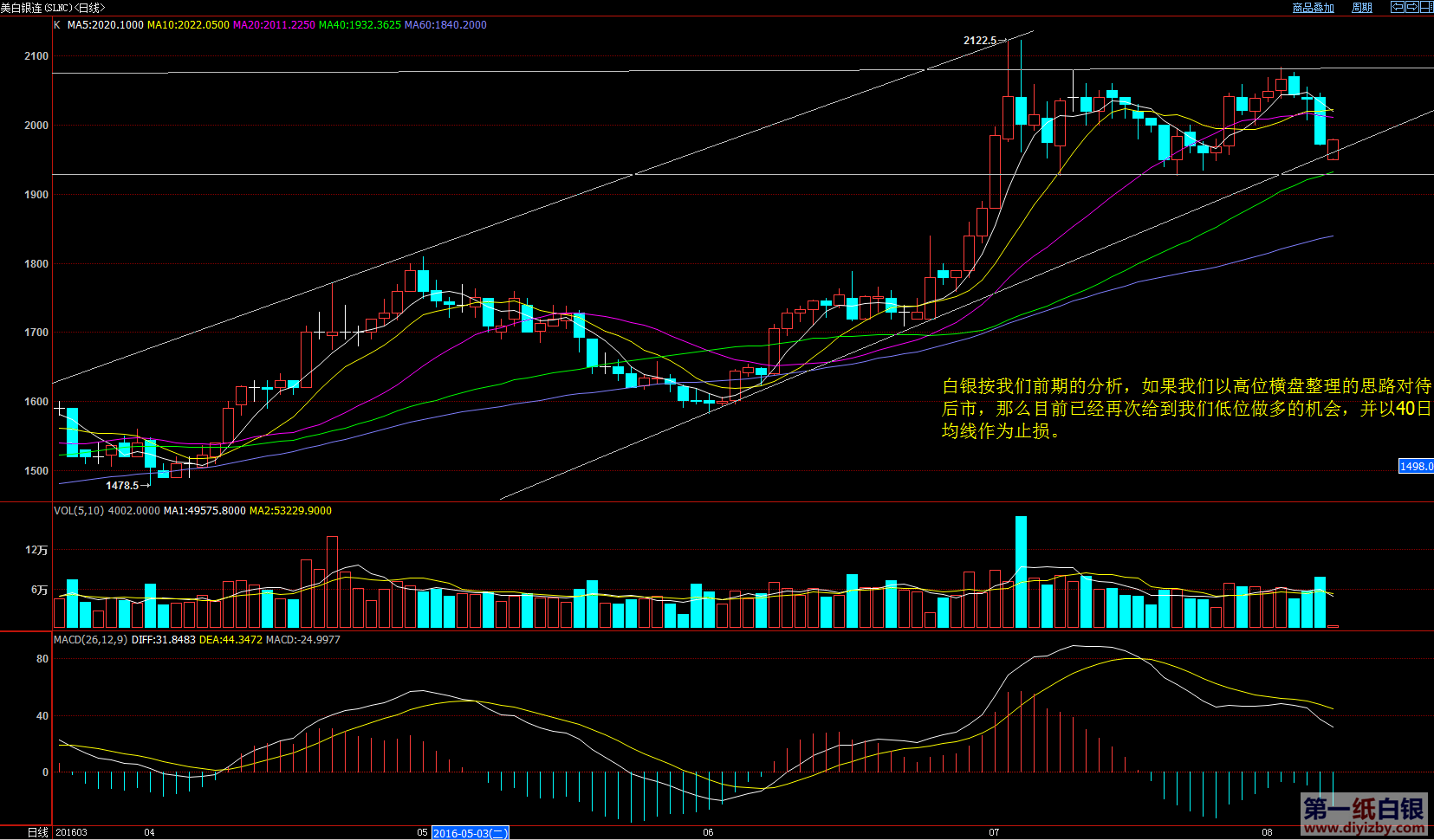Click the 1498.0 price tag on right
The width and height of the screenshot is (1434, 840).
point(1416,466)
